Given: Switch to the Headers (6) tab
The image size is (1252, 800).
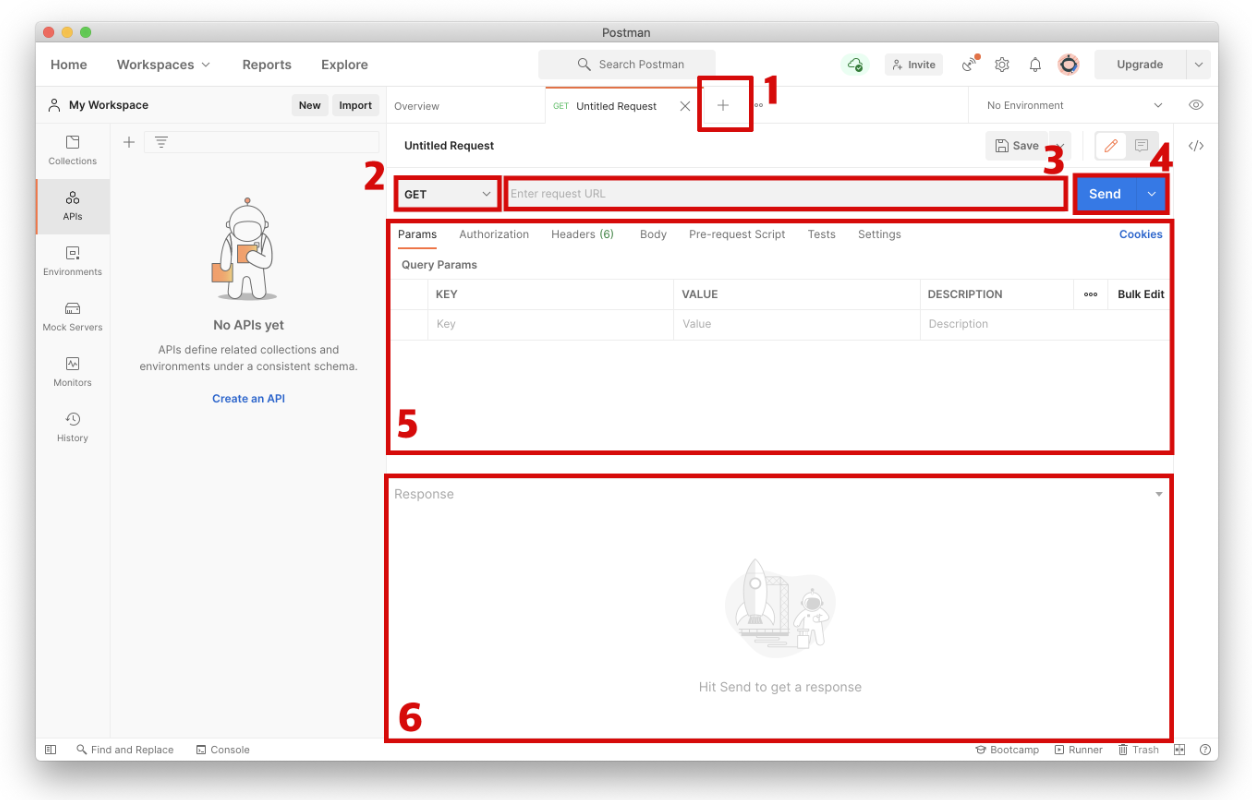Looking at the screenshot, I should tap(582, 234).
